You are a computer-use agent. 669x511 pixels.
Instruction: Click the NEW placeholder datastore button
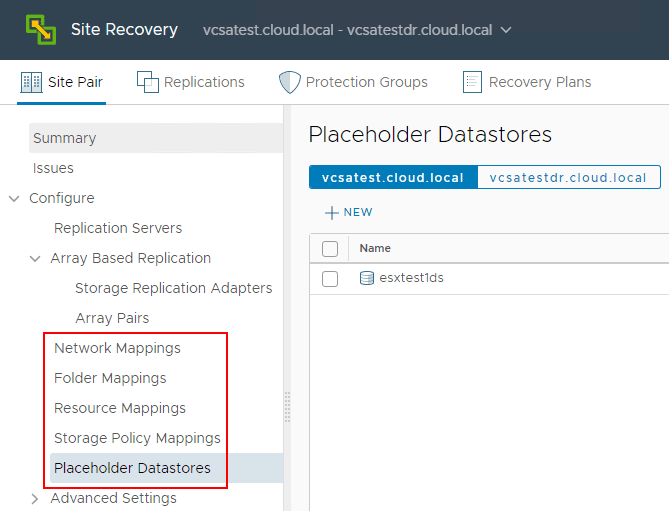pos(349,212)
